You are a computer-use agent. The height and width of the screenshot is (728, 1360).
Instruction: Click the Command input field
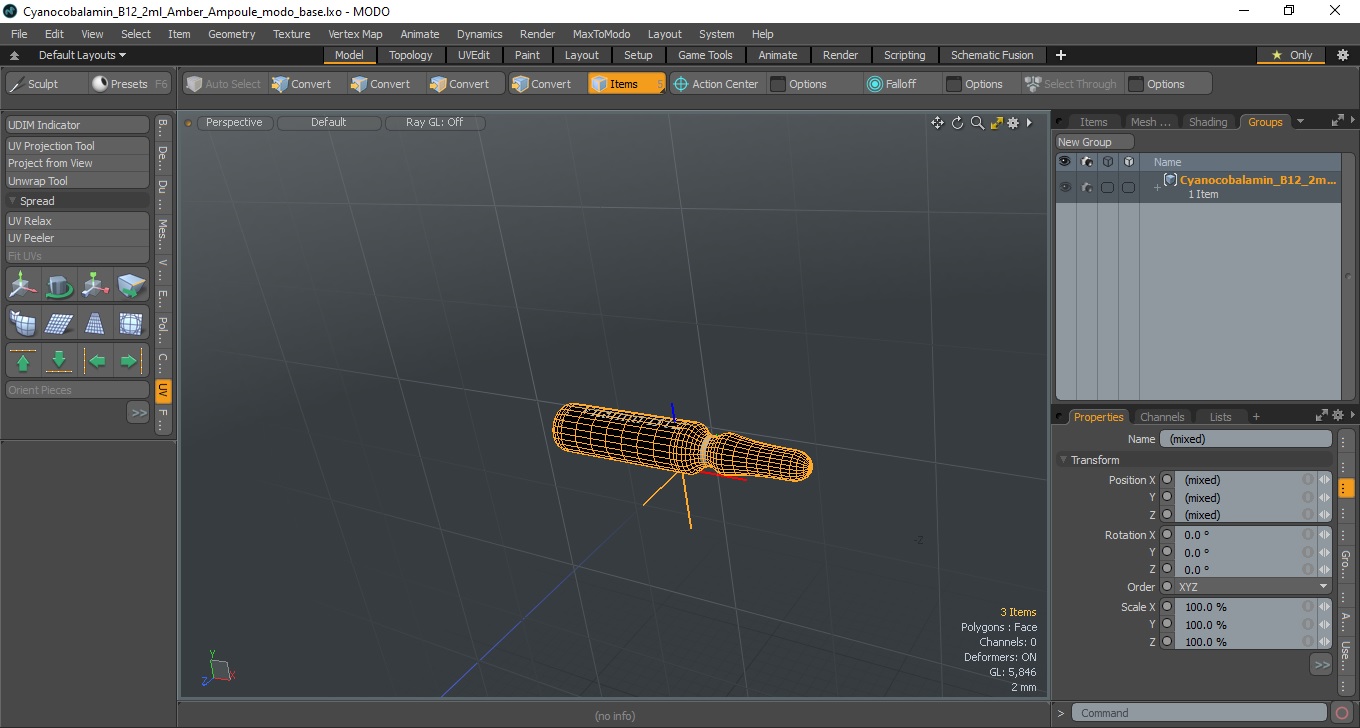1201,713
